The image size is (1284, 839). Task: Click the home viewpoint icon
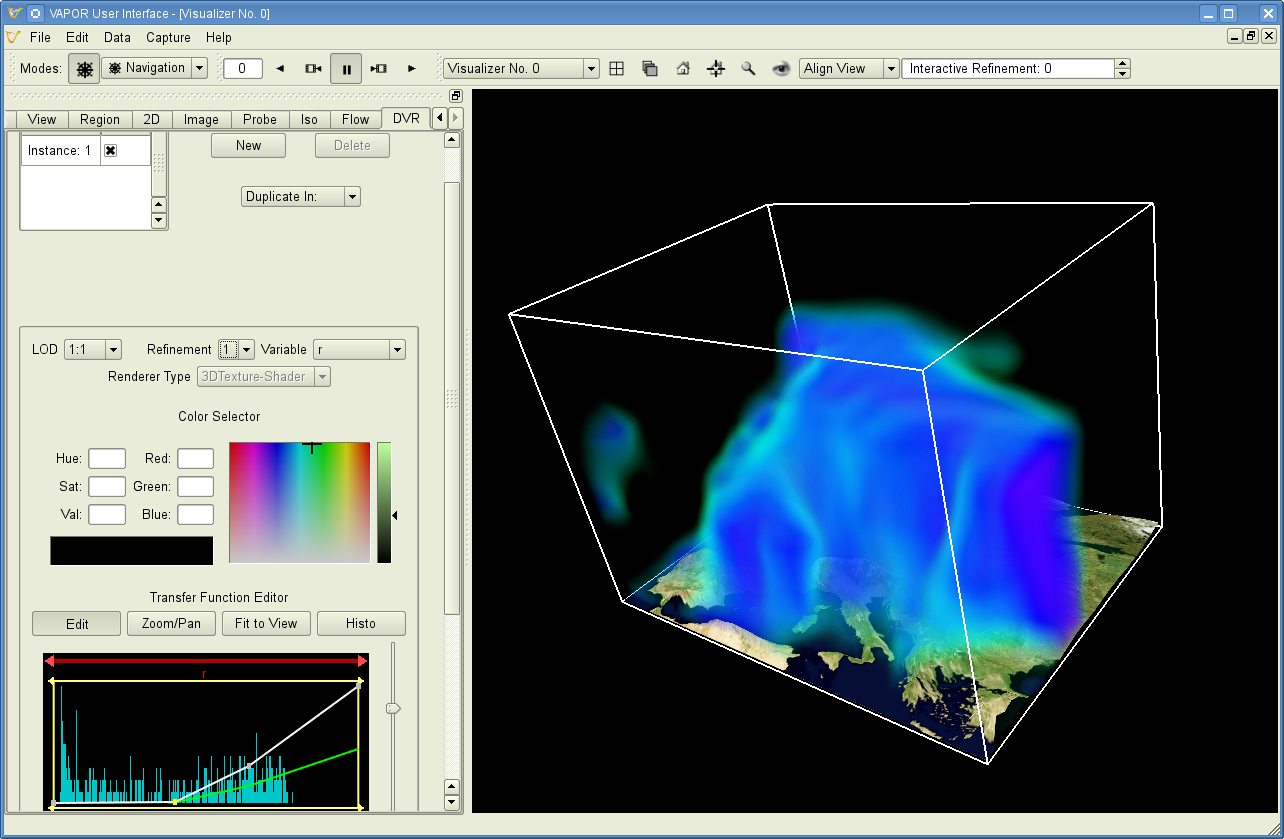[x=683, y=69]
